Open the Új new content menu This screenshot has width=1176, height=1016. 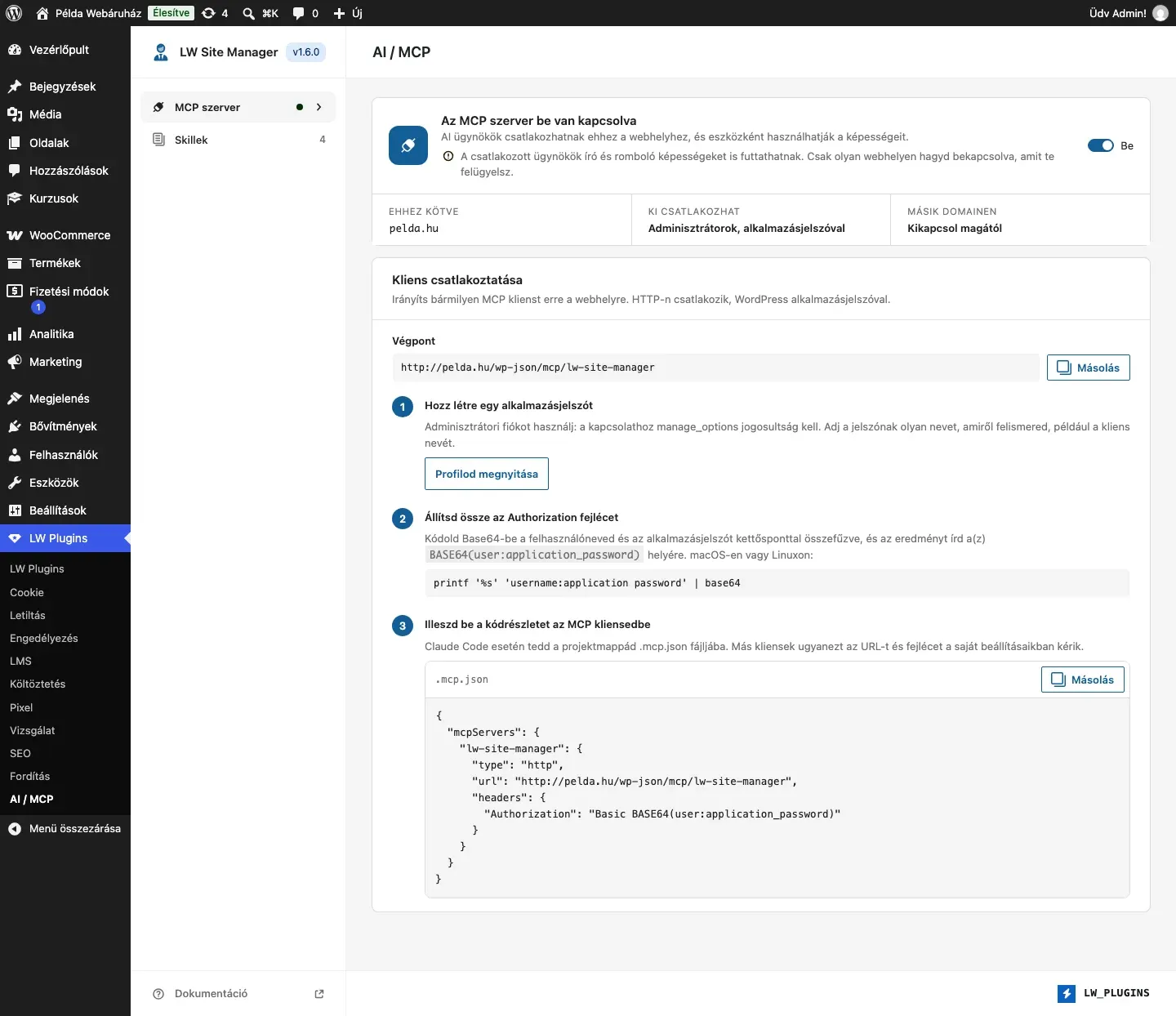[348, 13]
